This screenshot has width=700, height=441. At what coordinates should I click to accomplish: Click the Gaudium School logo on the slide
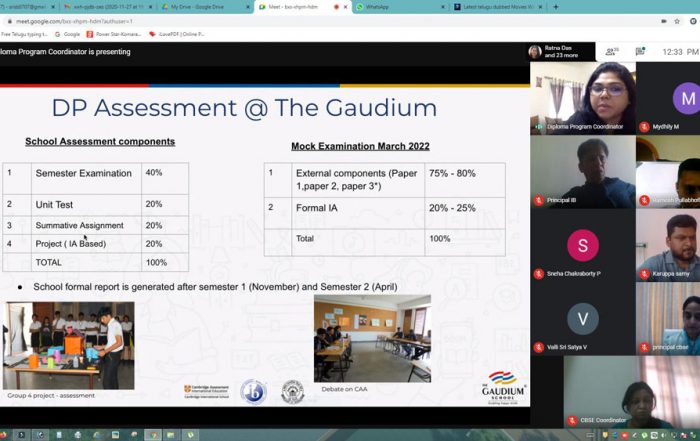pyautogui.click(x=504, y=388)
